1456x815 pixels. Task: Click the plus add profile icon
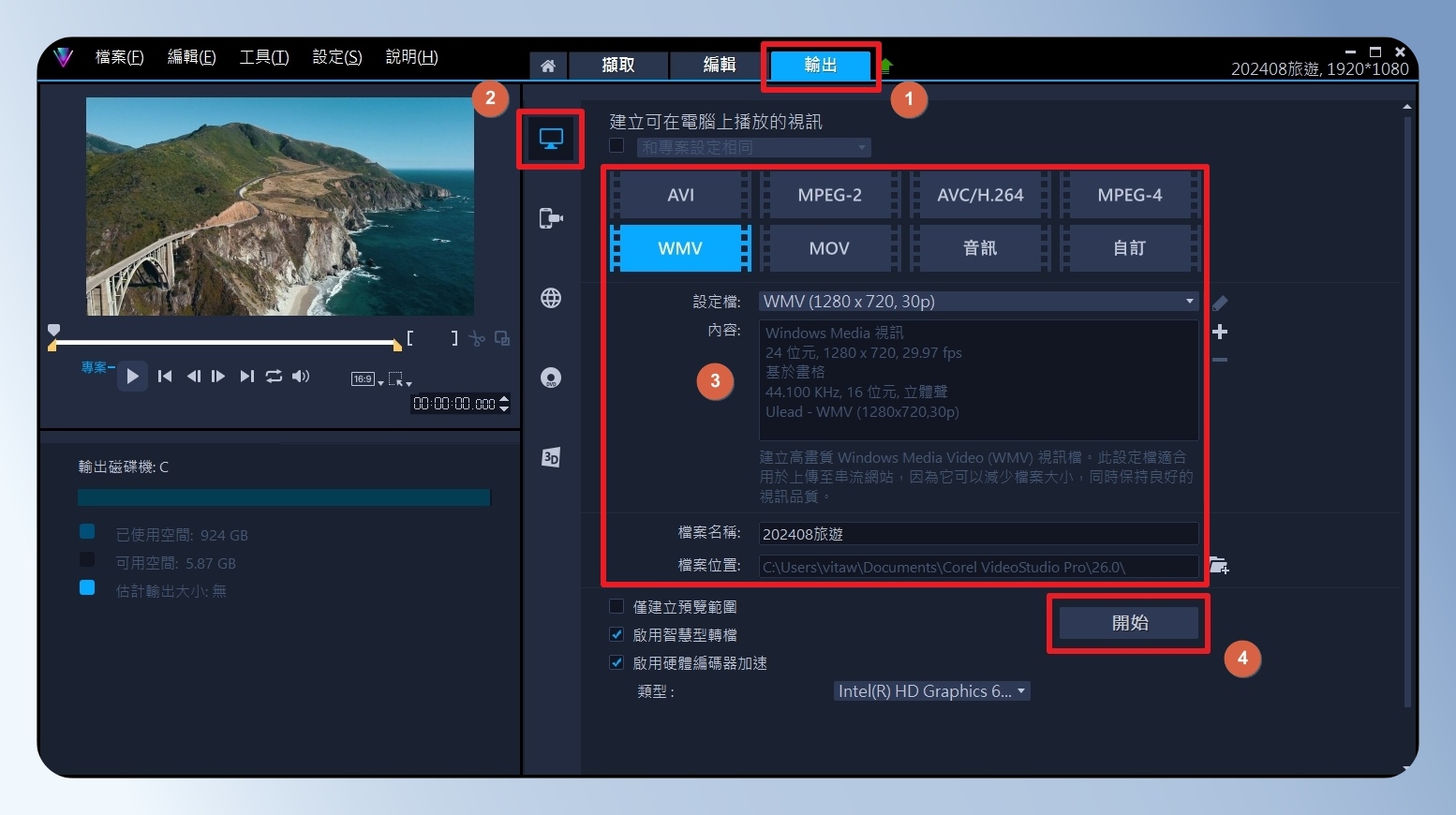coord(1220,332)
